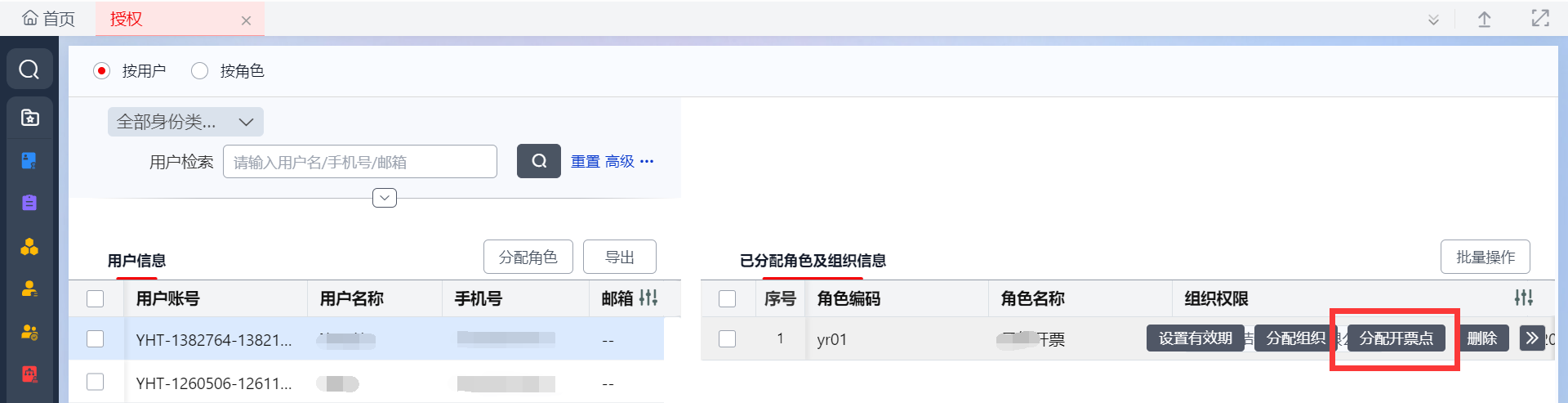The height and width of the screenshot is (403, 1568).
Task: Tick the checkbox for role row yr01
Action: point(727,338)
